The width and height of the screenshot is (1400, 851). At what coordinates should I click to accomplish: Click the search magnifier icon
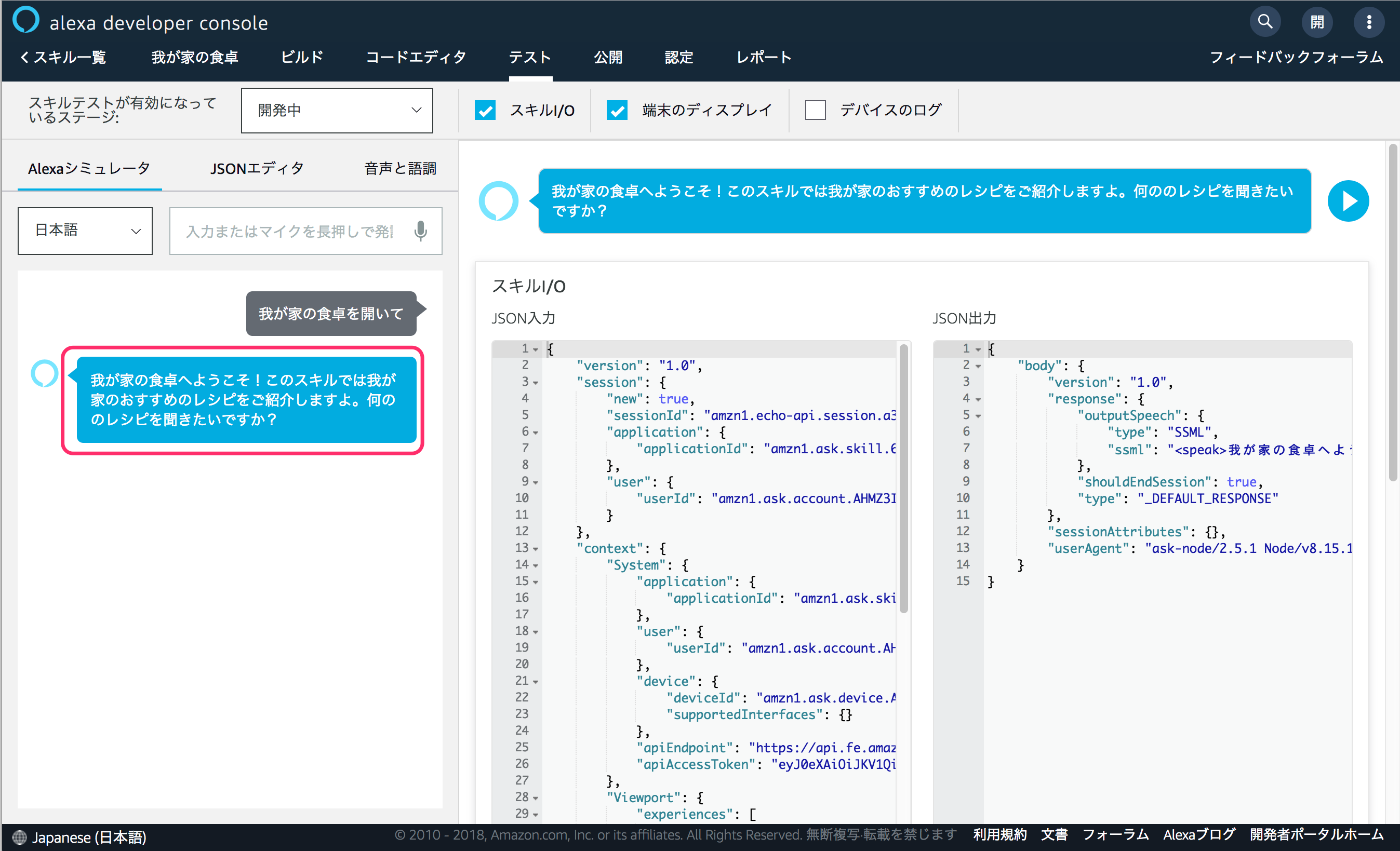(1265, 22)
